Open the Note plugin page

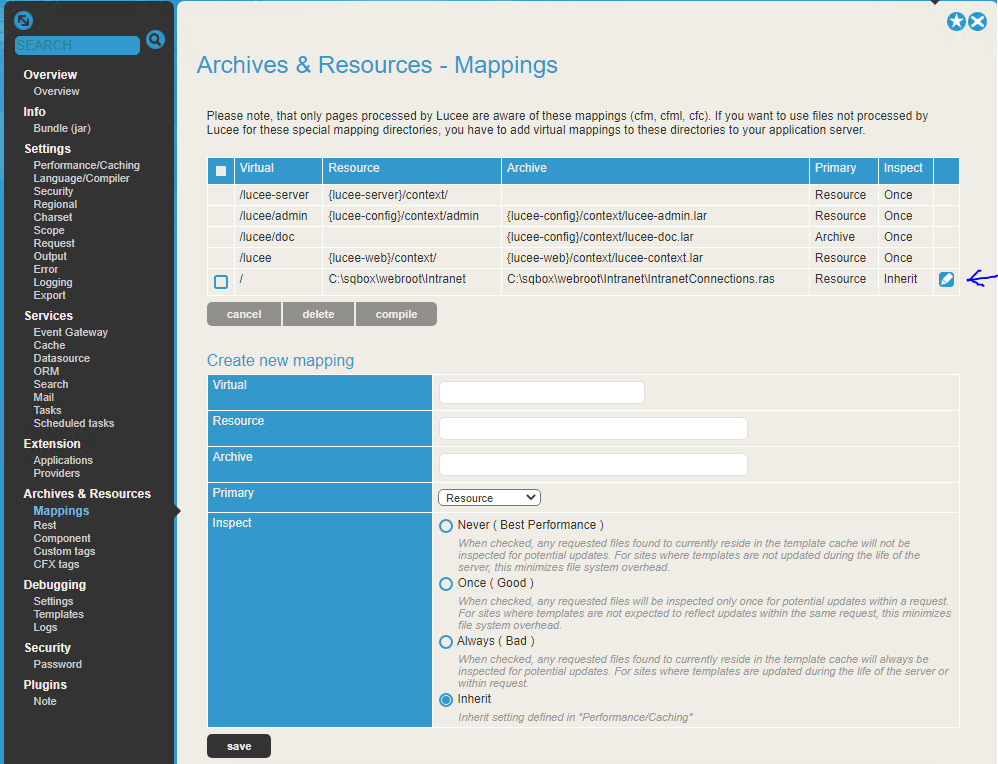coord(45,701)
